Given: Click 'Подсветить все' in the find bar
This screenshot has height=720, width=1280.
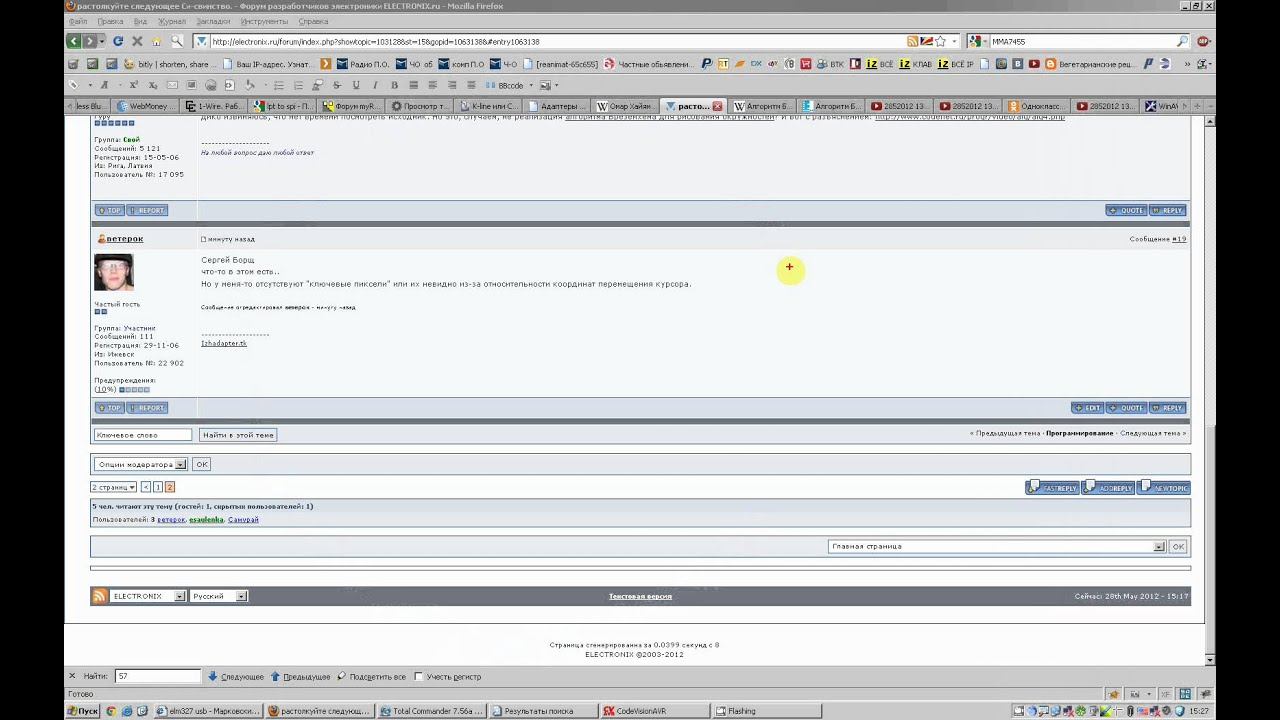Looking at the screenshot, I should (371, 677).
